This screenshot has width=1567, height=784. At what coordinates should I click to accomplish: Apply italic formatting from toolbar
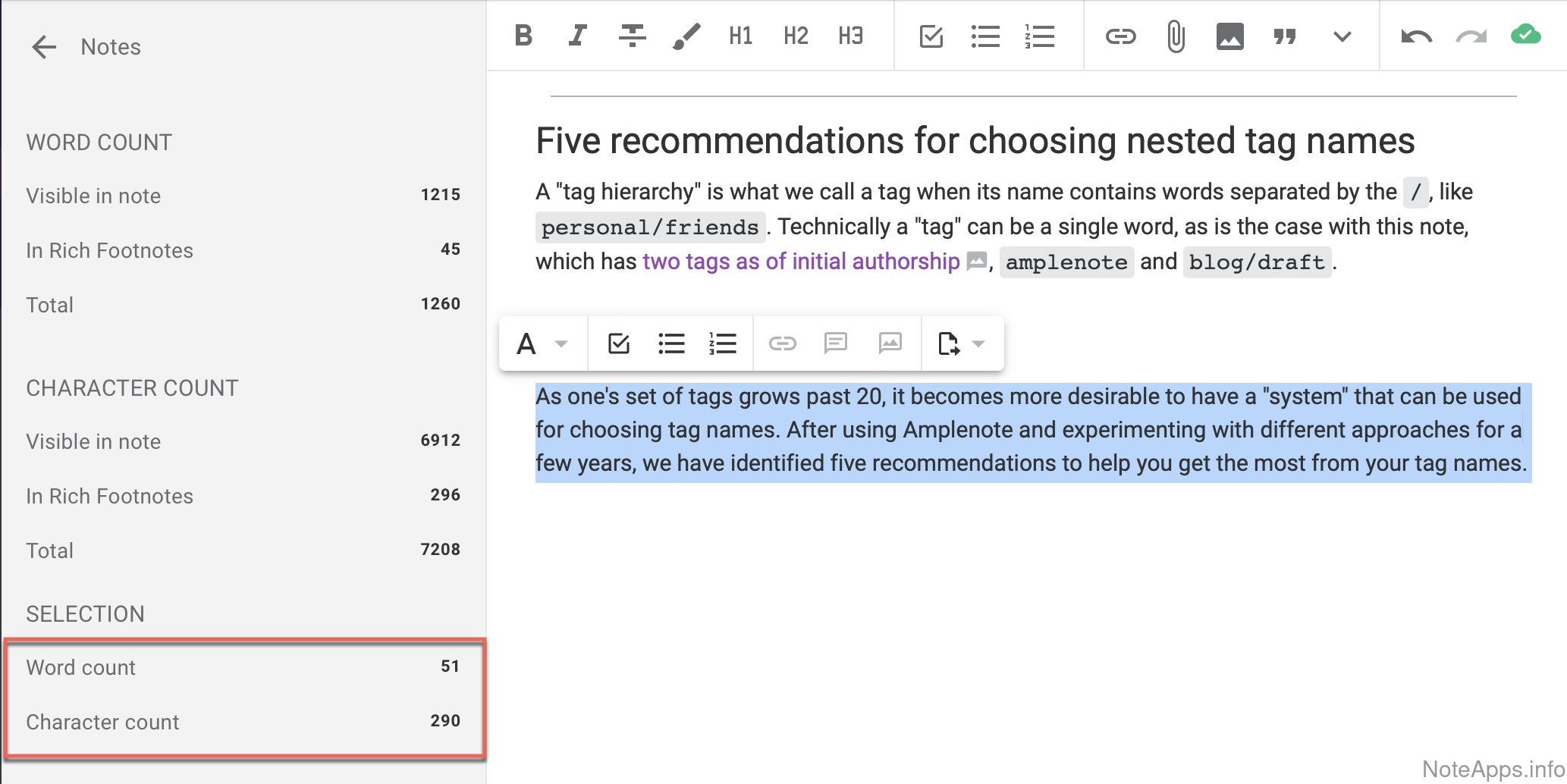tap(577, 36)
